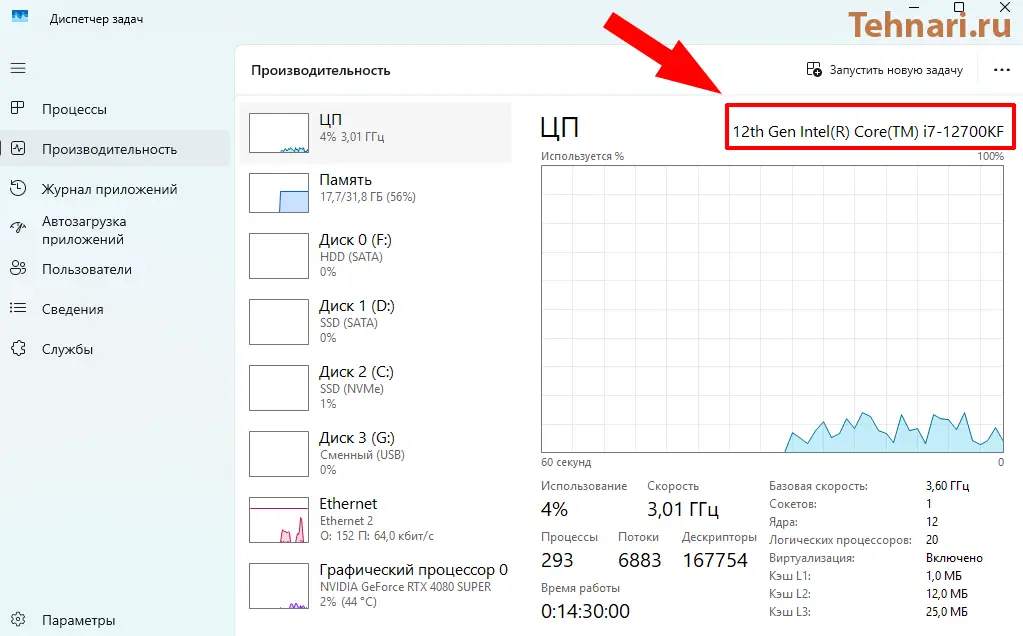1023x636 pixels.
Task: Click the run new task icon
Action: click(814, 69)
